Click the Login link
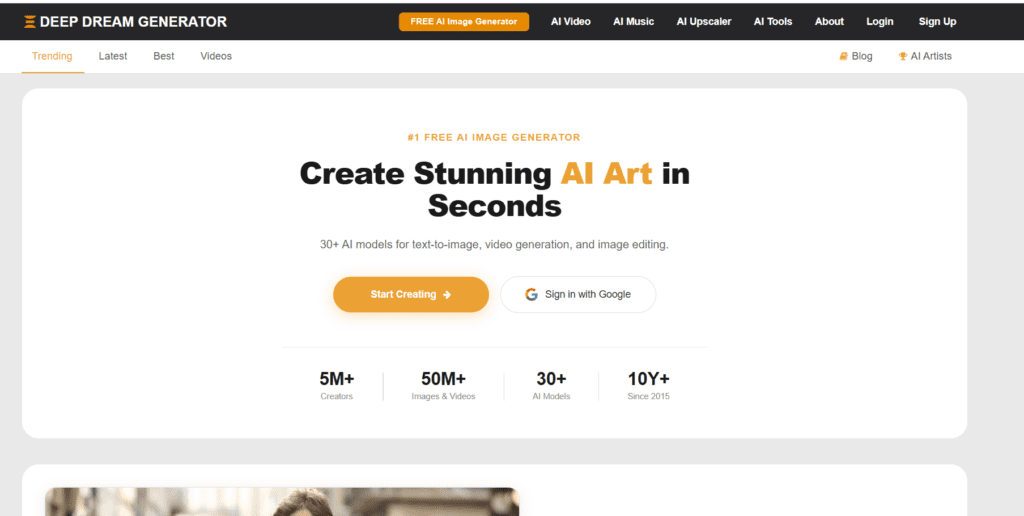The image size is (1024, 516). [x=880, y=21]
